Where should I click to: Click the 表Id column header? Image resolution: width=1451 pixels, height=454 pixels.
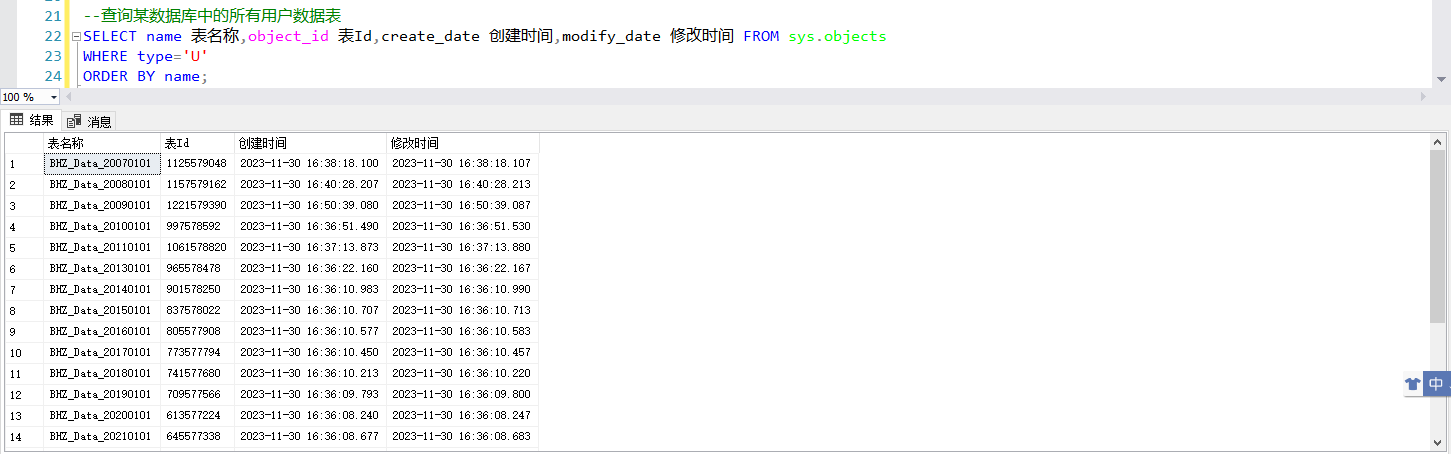pyautogui.click(x=197, y=143)
